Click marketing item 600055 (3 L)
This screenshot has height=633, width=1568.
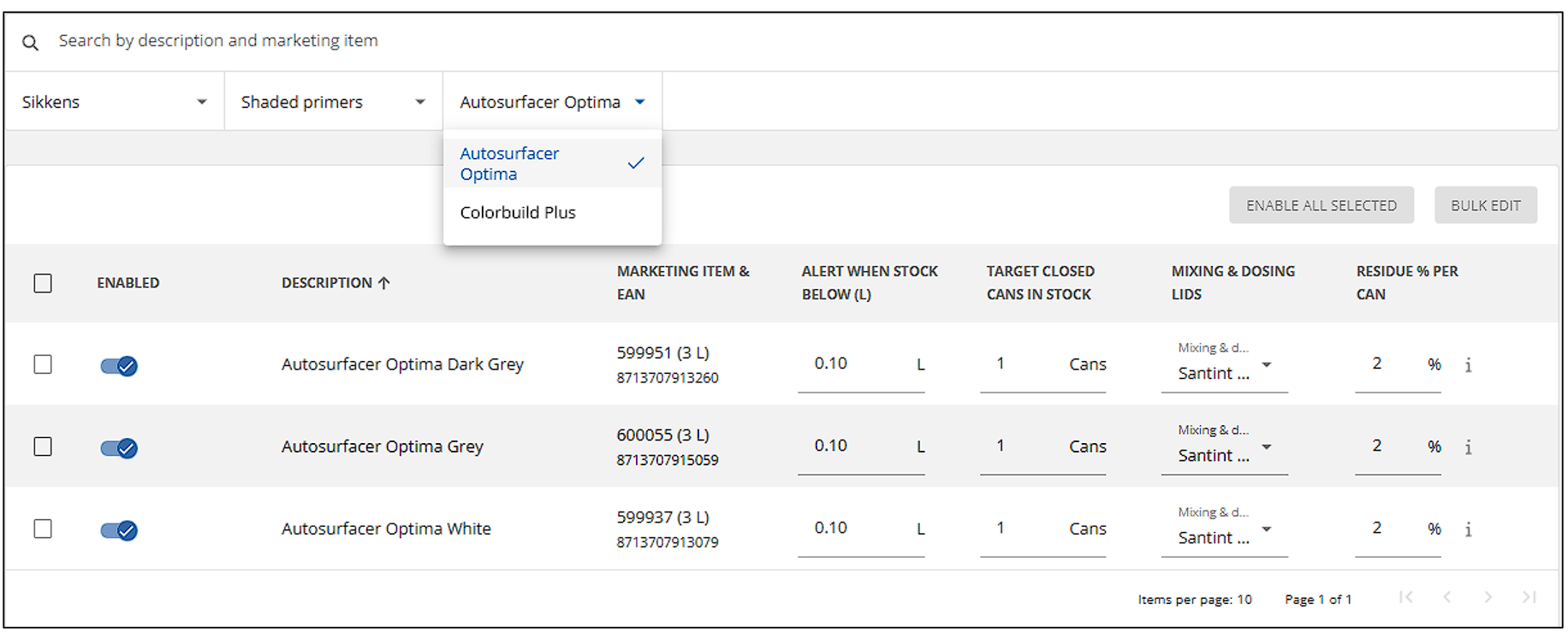point(663,435)
